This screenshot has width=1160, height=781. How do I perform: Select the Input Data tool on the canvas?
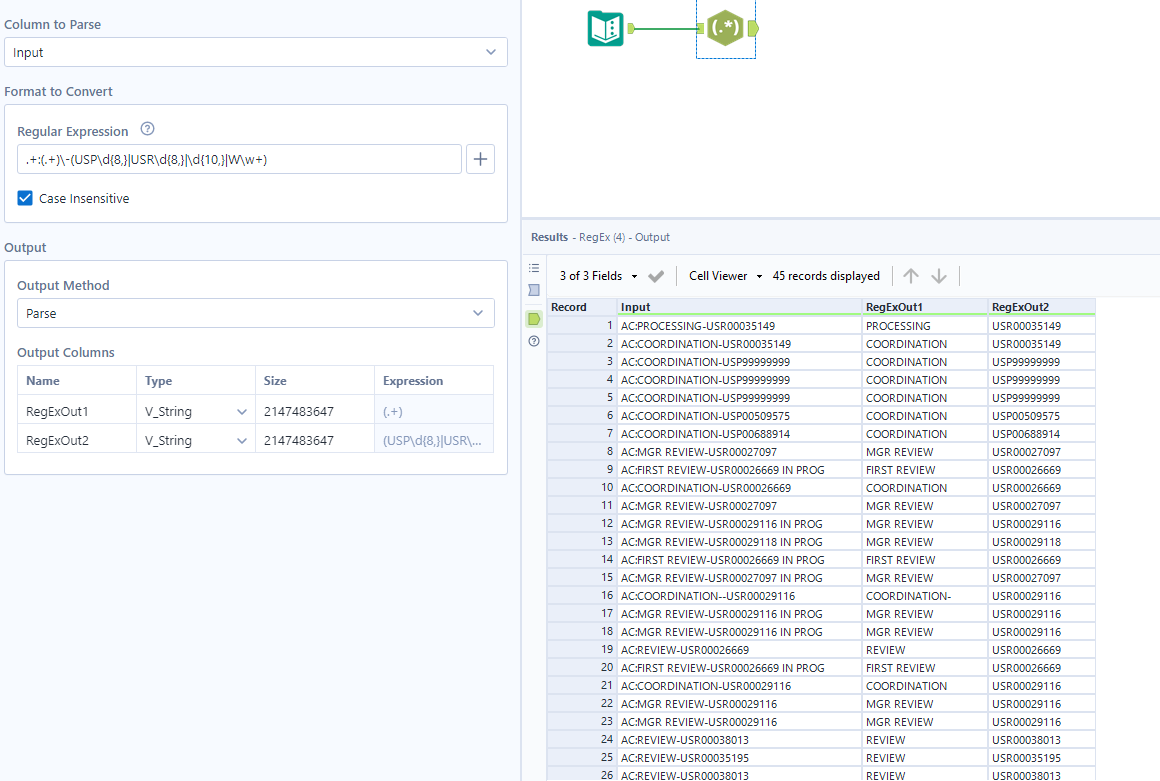pos(605,29)
